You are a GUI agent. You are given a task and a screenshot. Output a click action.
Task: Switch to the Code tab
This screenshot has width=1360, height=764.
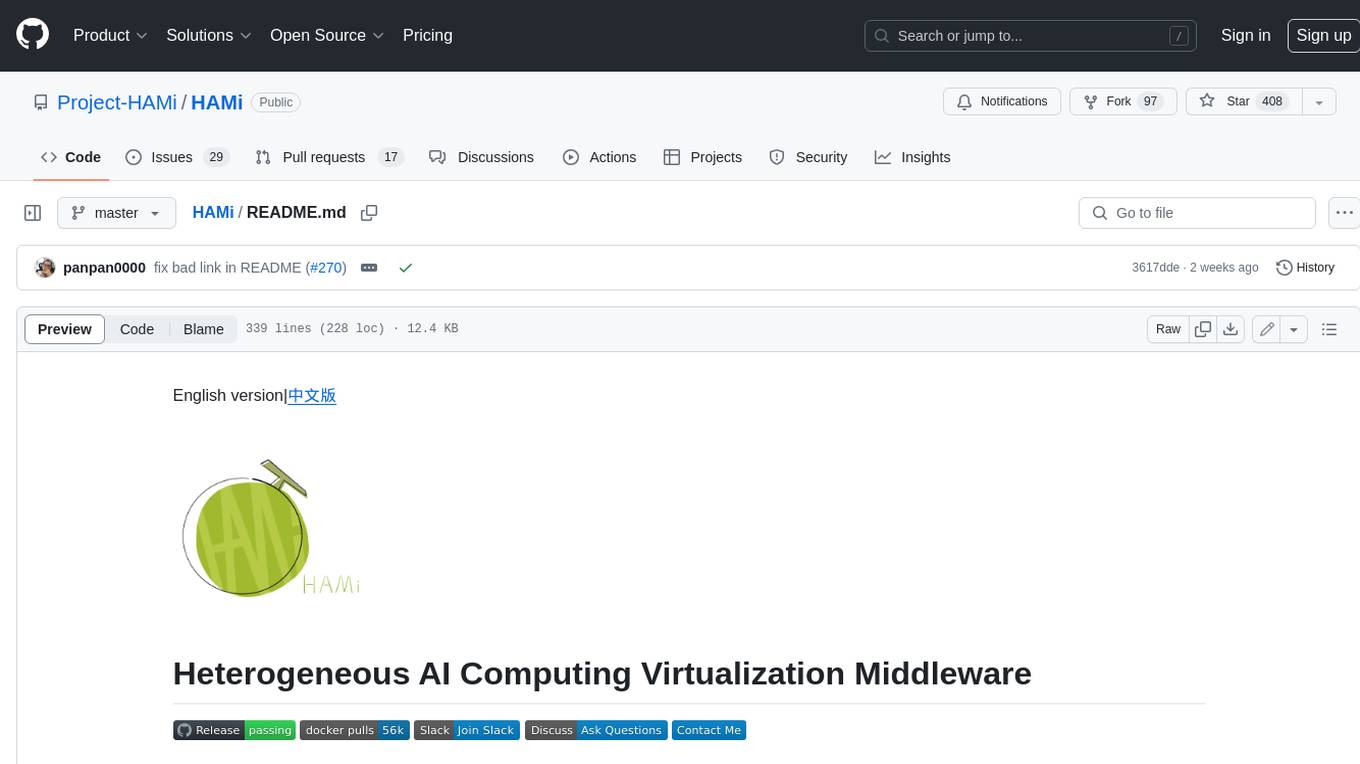click(71, 157)
